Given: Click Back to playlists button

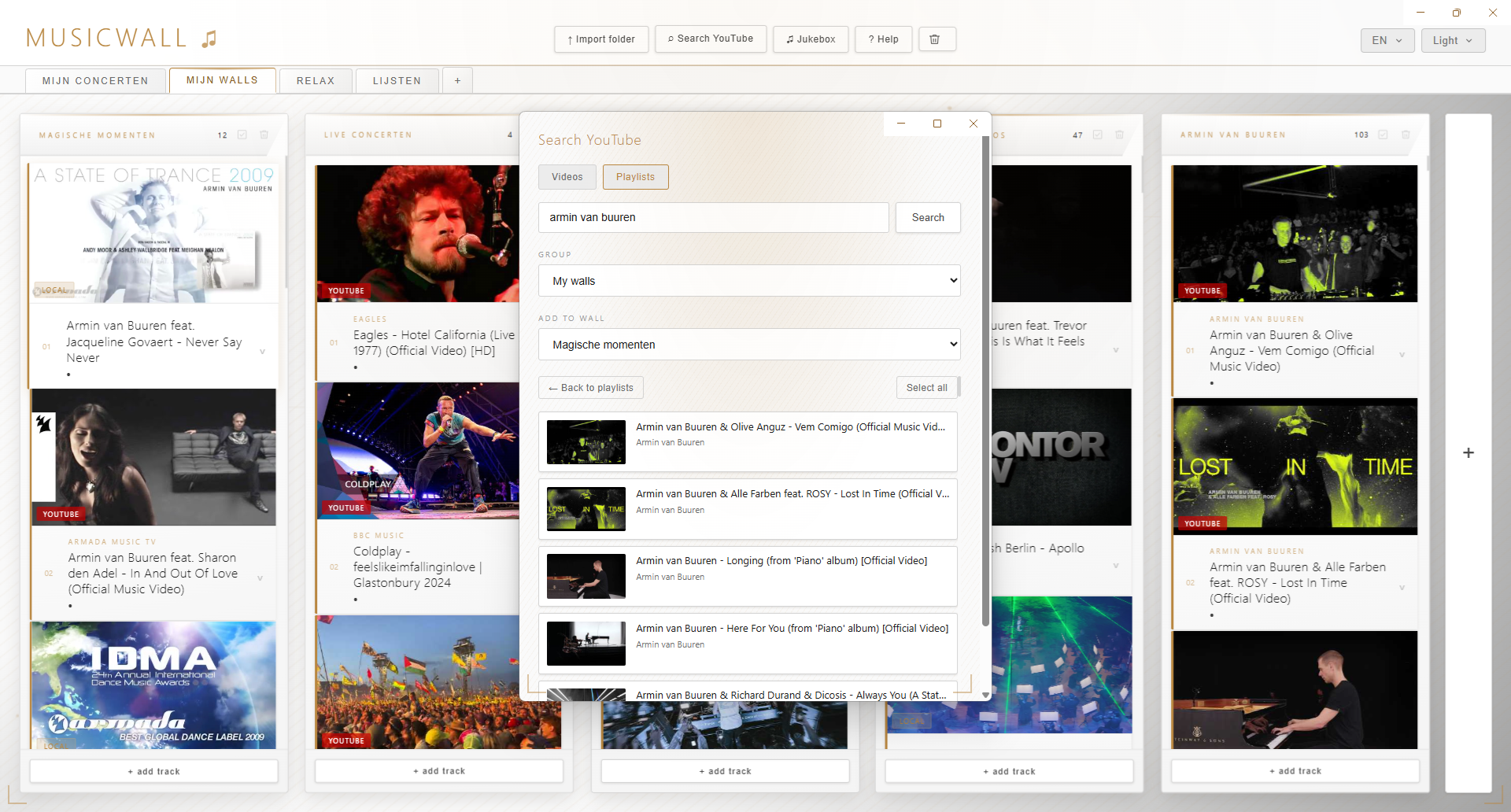Looking at the screenshot, I should [x=591, y=388].
